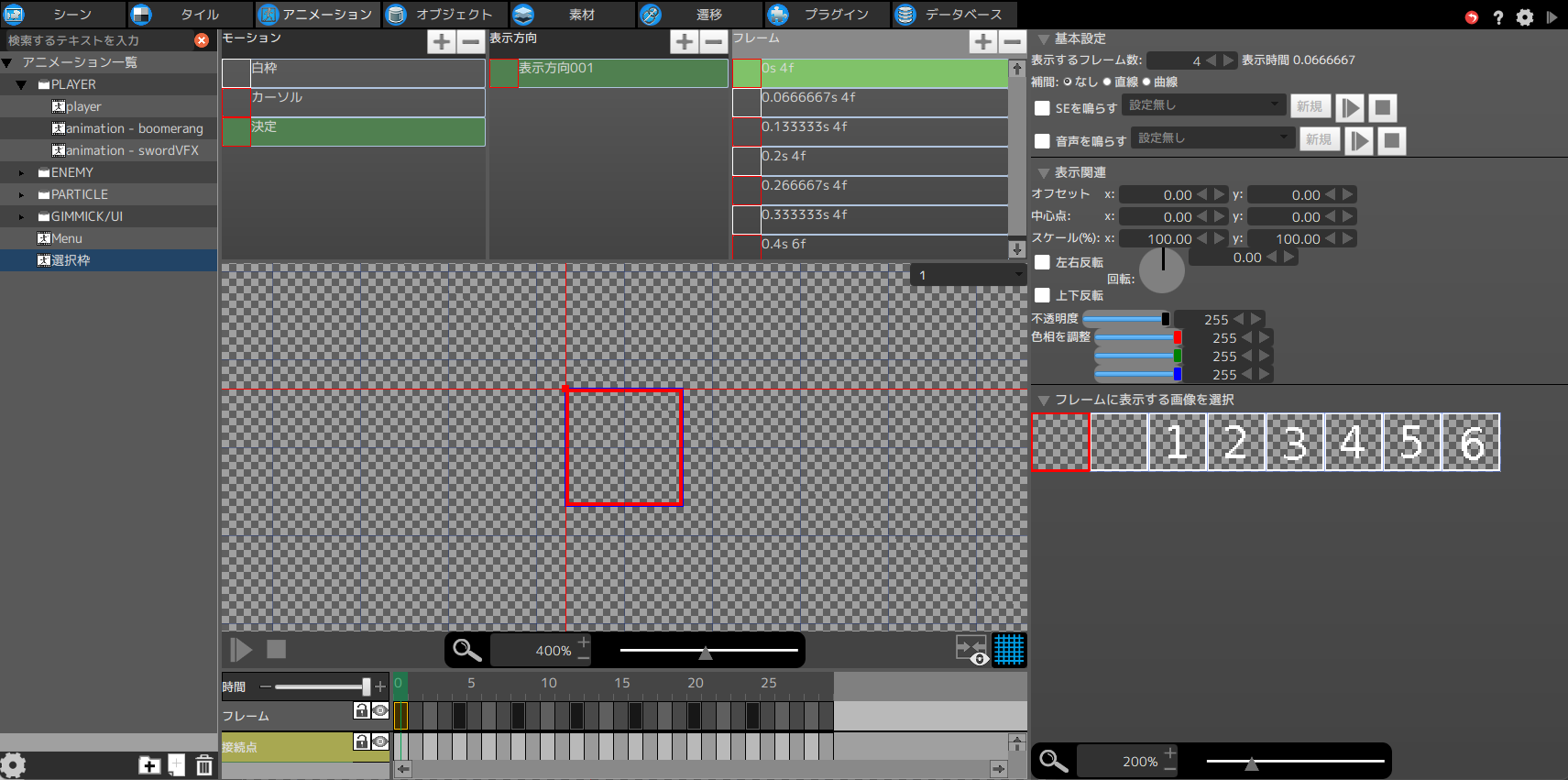Open help with the question mark icon
This screenshot has height=780, width=1568.
1498,16
